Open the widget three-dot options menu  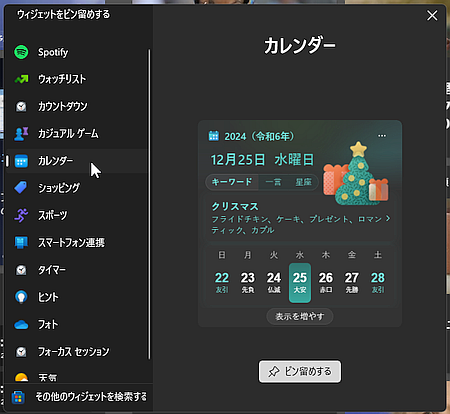(x=382, y=136)
